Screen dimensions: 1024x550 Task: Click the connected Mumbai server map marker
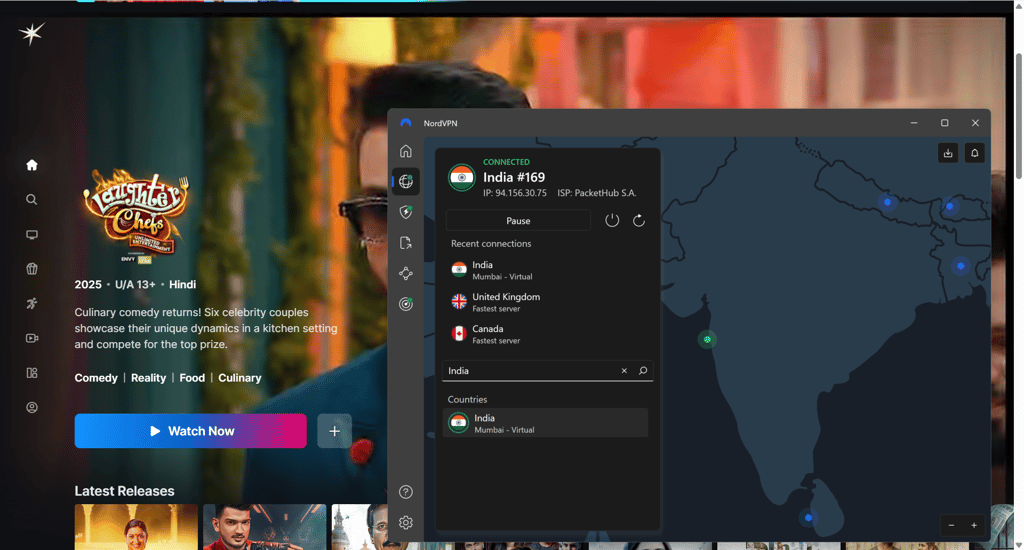point(707,339)
